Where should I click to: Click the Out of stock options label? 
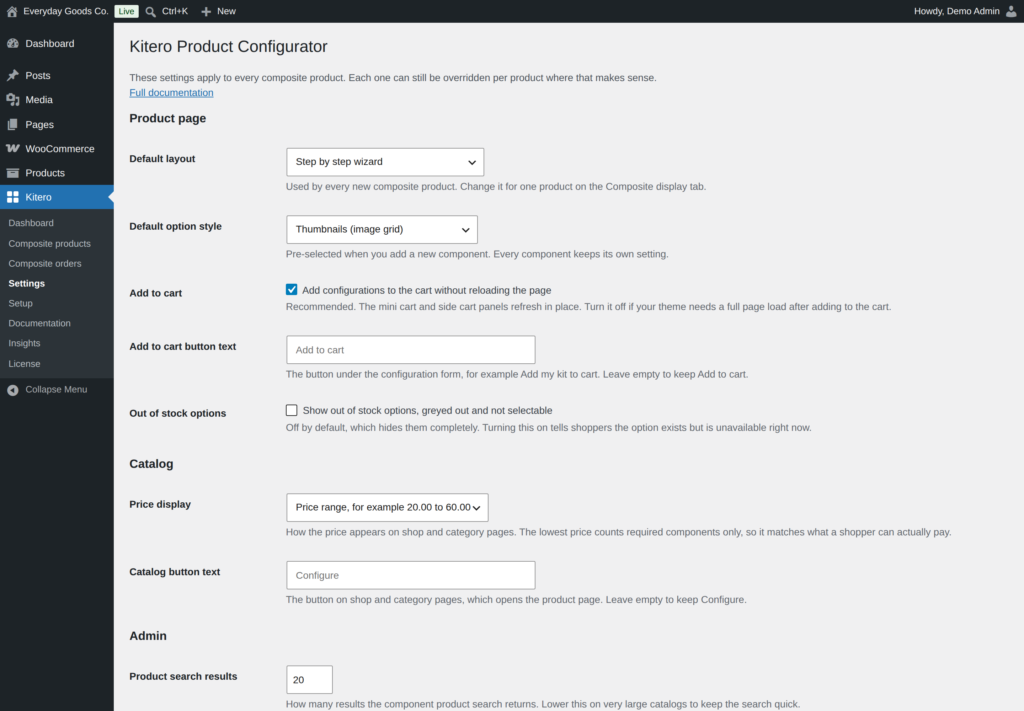point(178,413)
